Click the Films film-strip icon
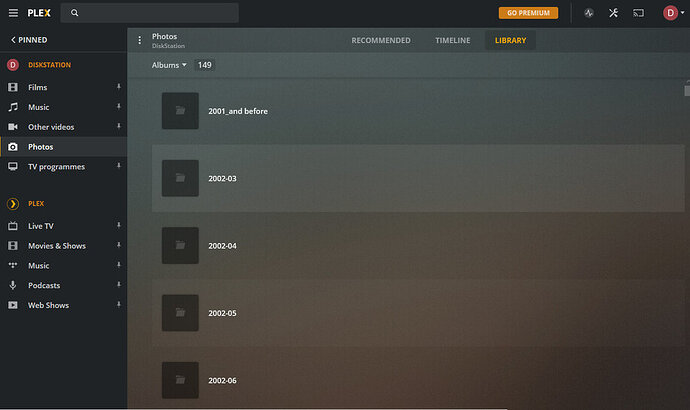690x410 pixels. (13, 87)
